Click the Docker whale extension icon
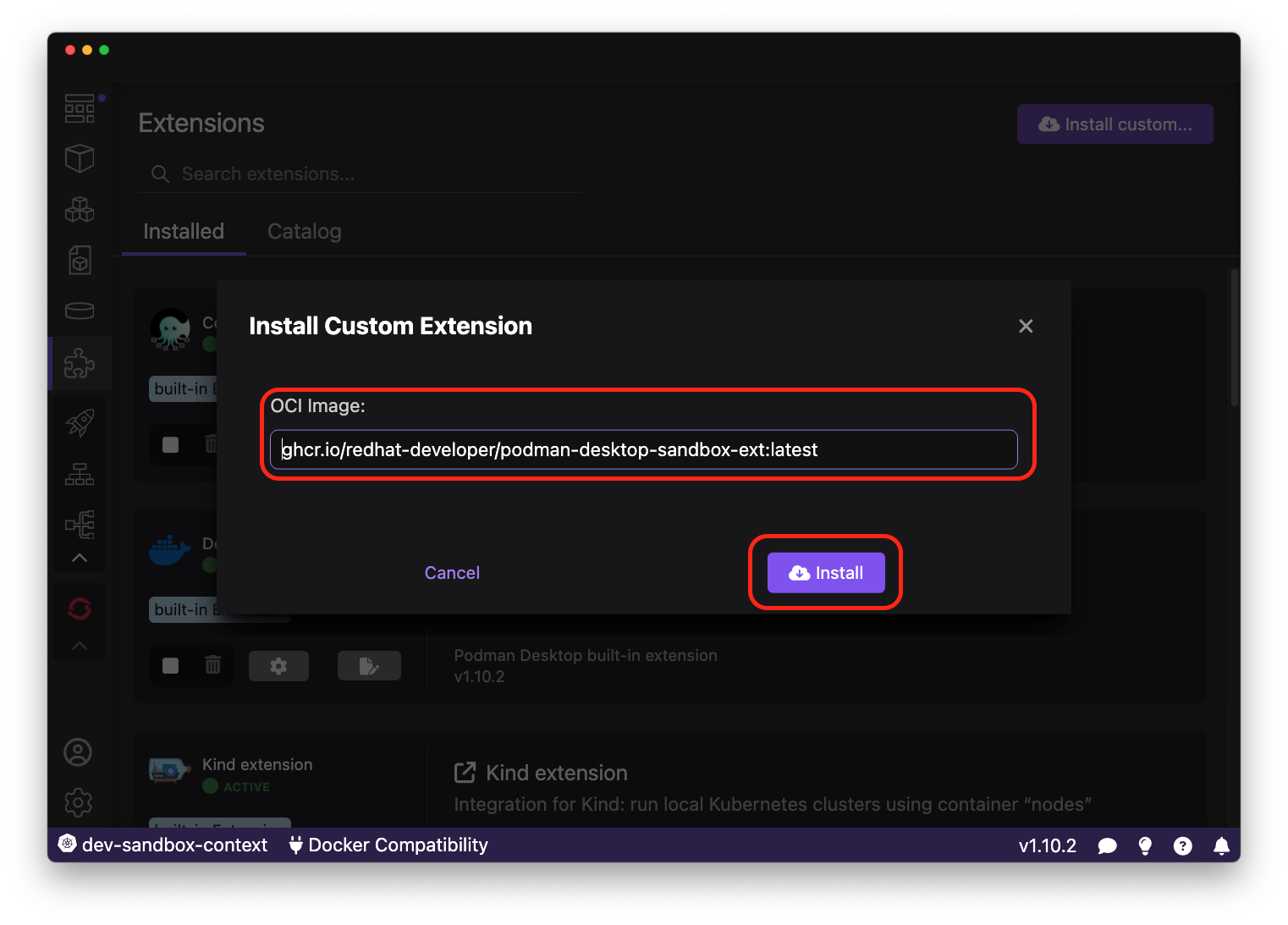 (169, 549)
